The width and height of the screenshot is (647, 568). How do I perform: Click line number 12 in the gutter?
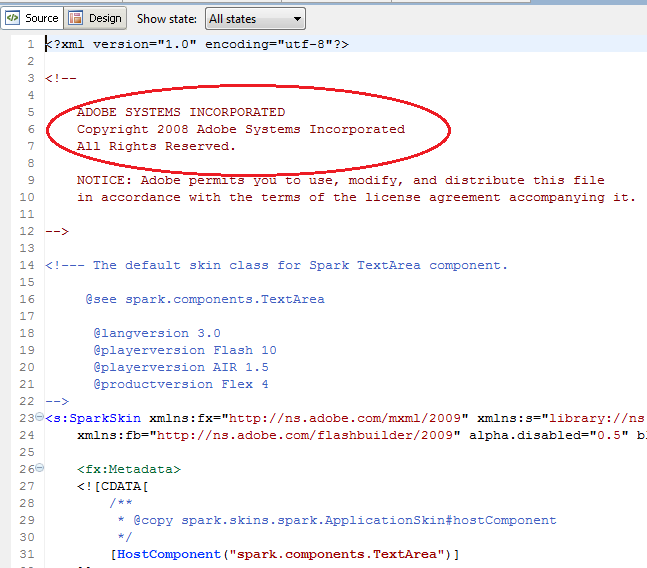point(27,231)
